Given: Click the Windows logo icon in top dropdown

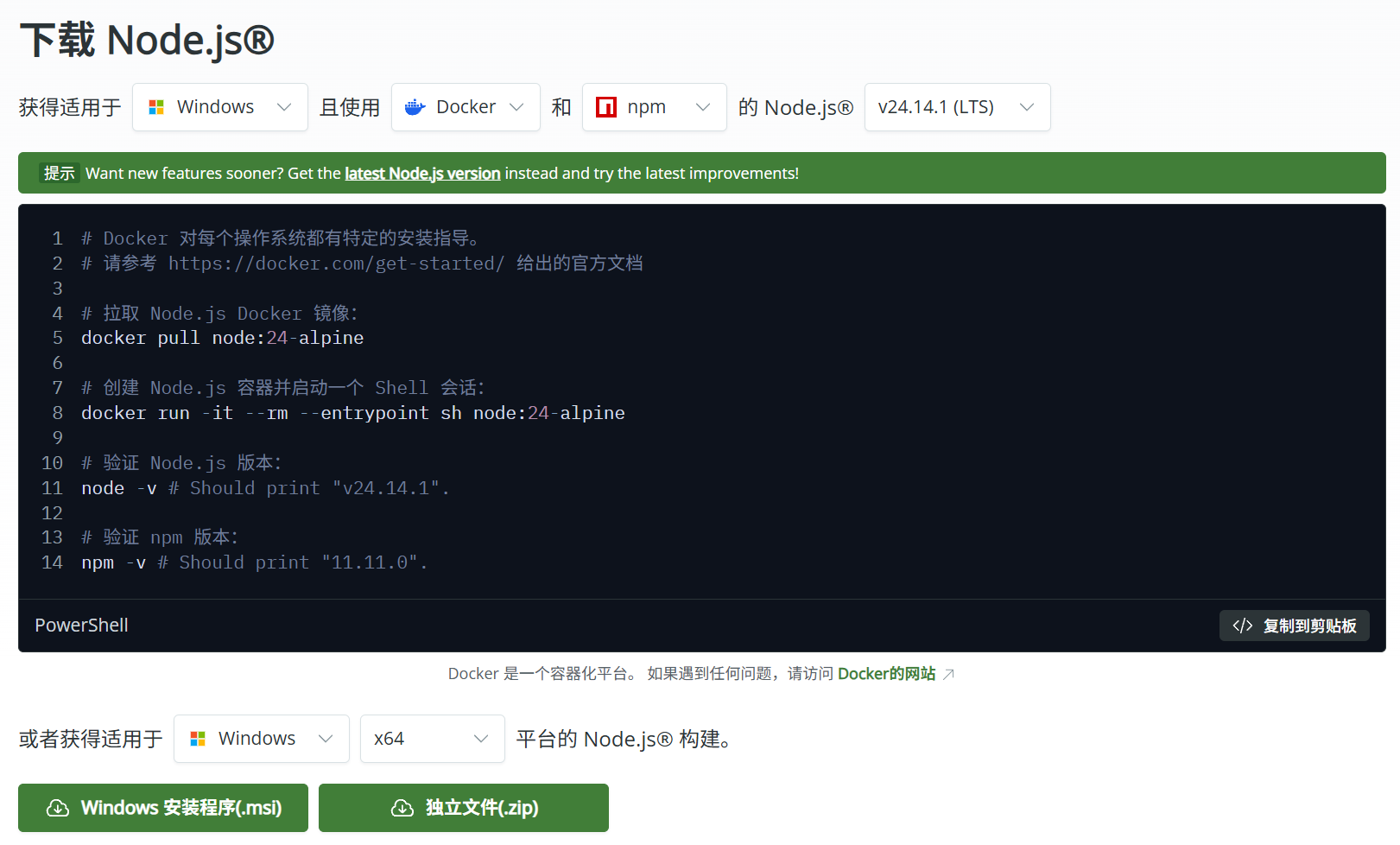Looking at the screenshot, I should point(156,107).
